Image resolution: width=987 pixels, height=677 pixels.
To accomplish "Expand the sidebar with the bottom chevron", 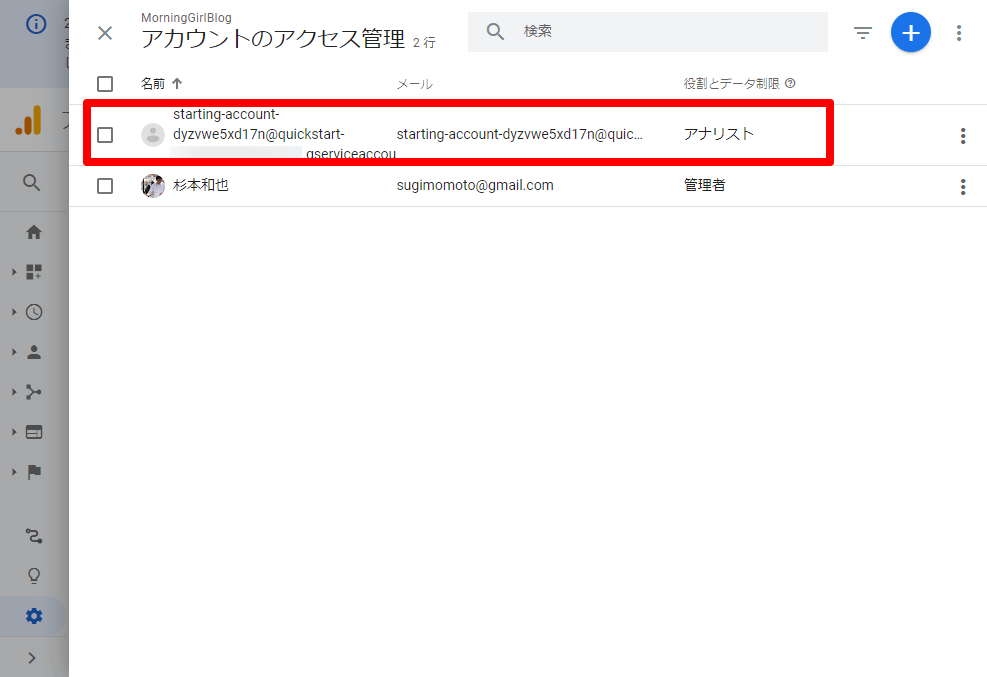I will (x=32, y=658).
